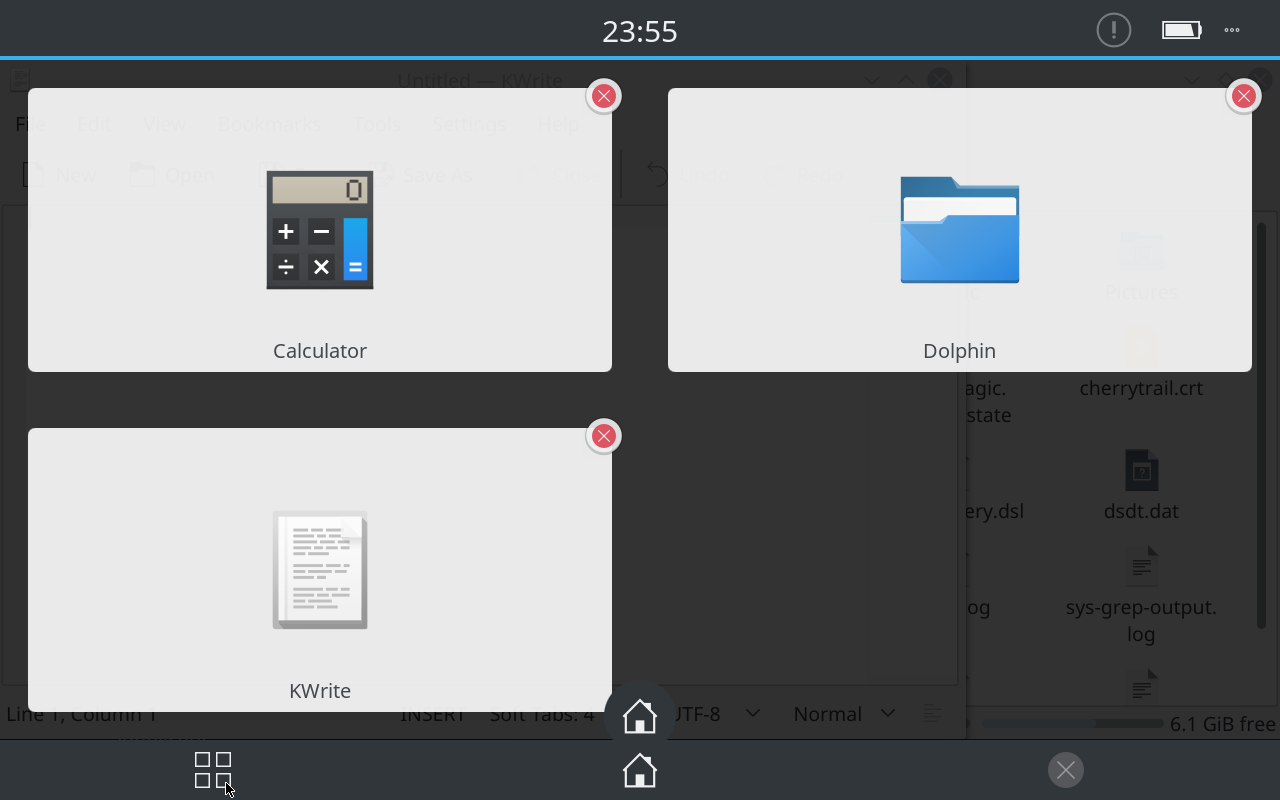Screen dimensions: 1280x800
Task: Open the notification alert icon in top panel
Action: coord(1113,30)
